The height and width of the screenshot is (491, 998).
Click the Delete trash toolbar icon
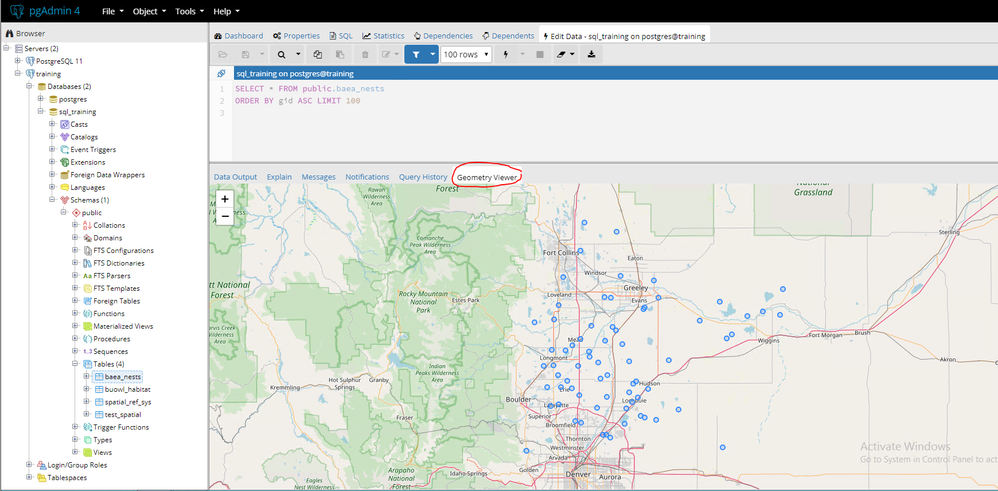point(365,55)
